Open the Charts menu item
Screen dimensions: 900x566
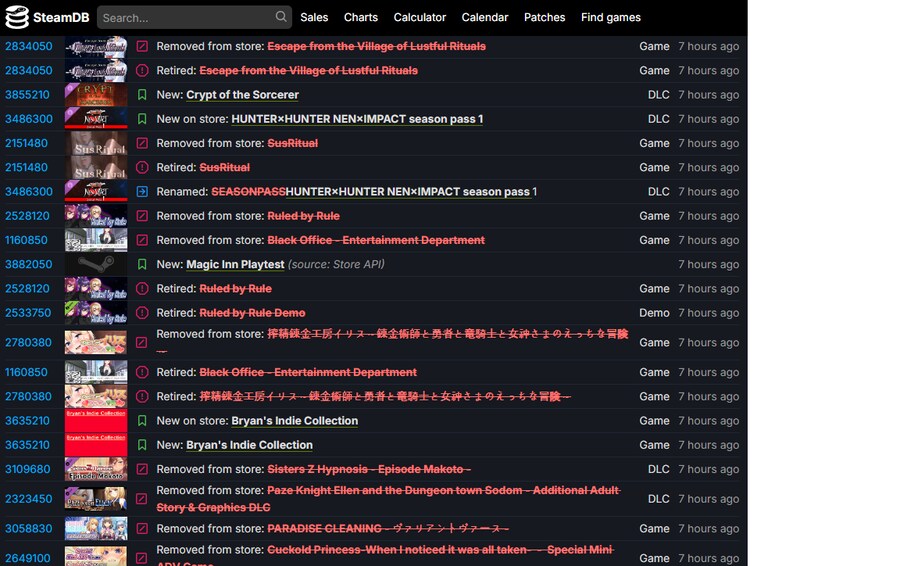(360, 17)
